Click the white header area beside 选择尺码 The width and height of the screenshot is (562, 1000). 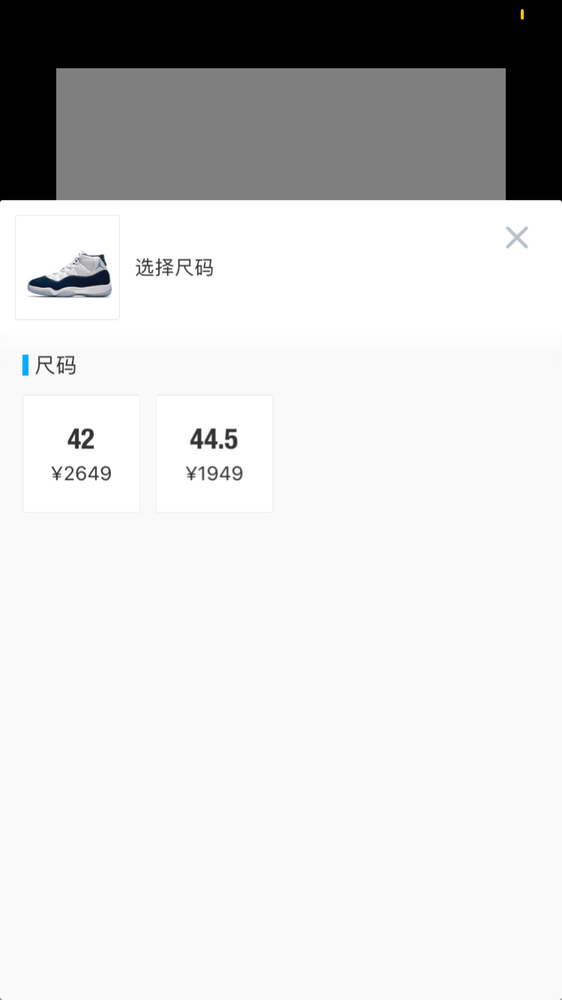[357, 268]
